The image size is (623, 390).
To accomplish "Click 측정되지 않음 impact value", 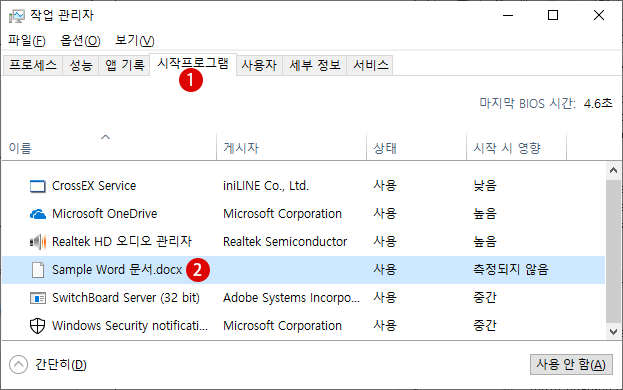I will (x=511, y=270).
